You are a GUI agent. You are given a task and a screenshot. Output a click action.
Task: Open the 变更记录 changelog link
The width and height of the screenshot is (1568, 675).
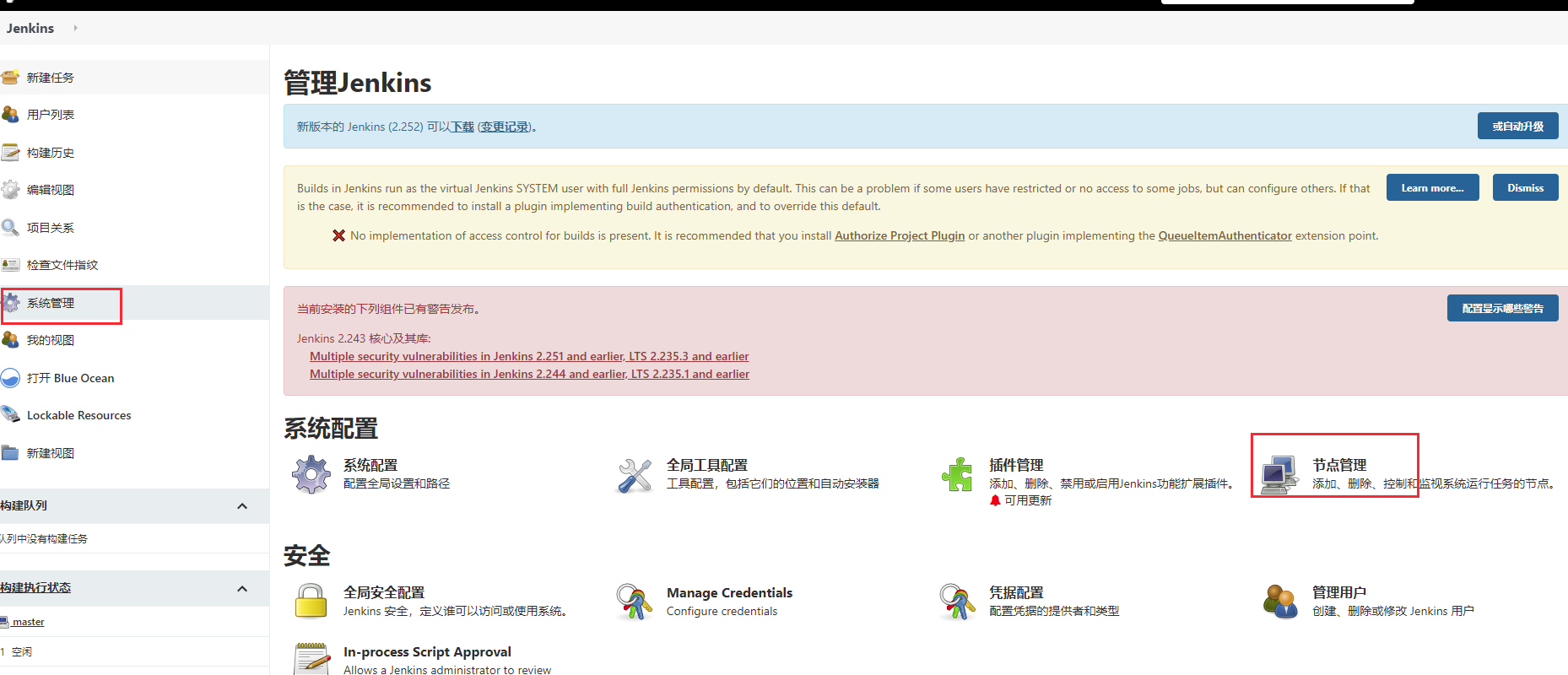[x=505, y=127]
